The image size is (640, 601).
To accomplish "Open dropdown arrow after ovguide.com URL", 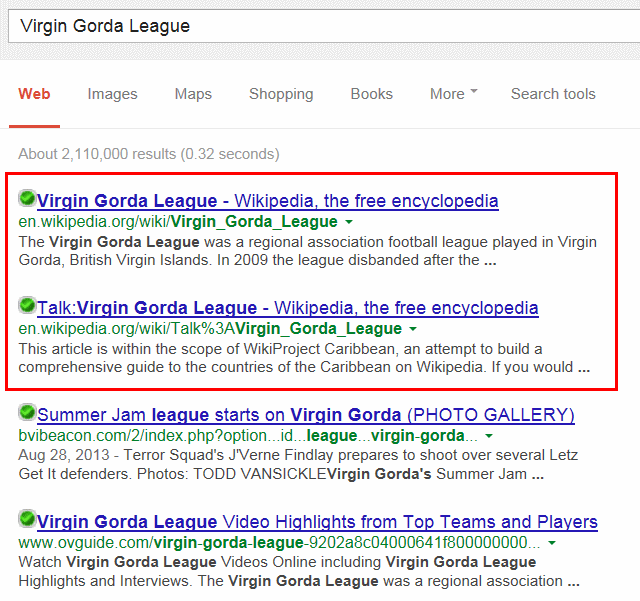I will (x=552, y=543).
